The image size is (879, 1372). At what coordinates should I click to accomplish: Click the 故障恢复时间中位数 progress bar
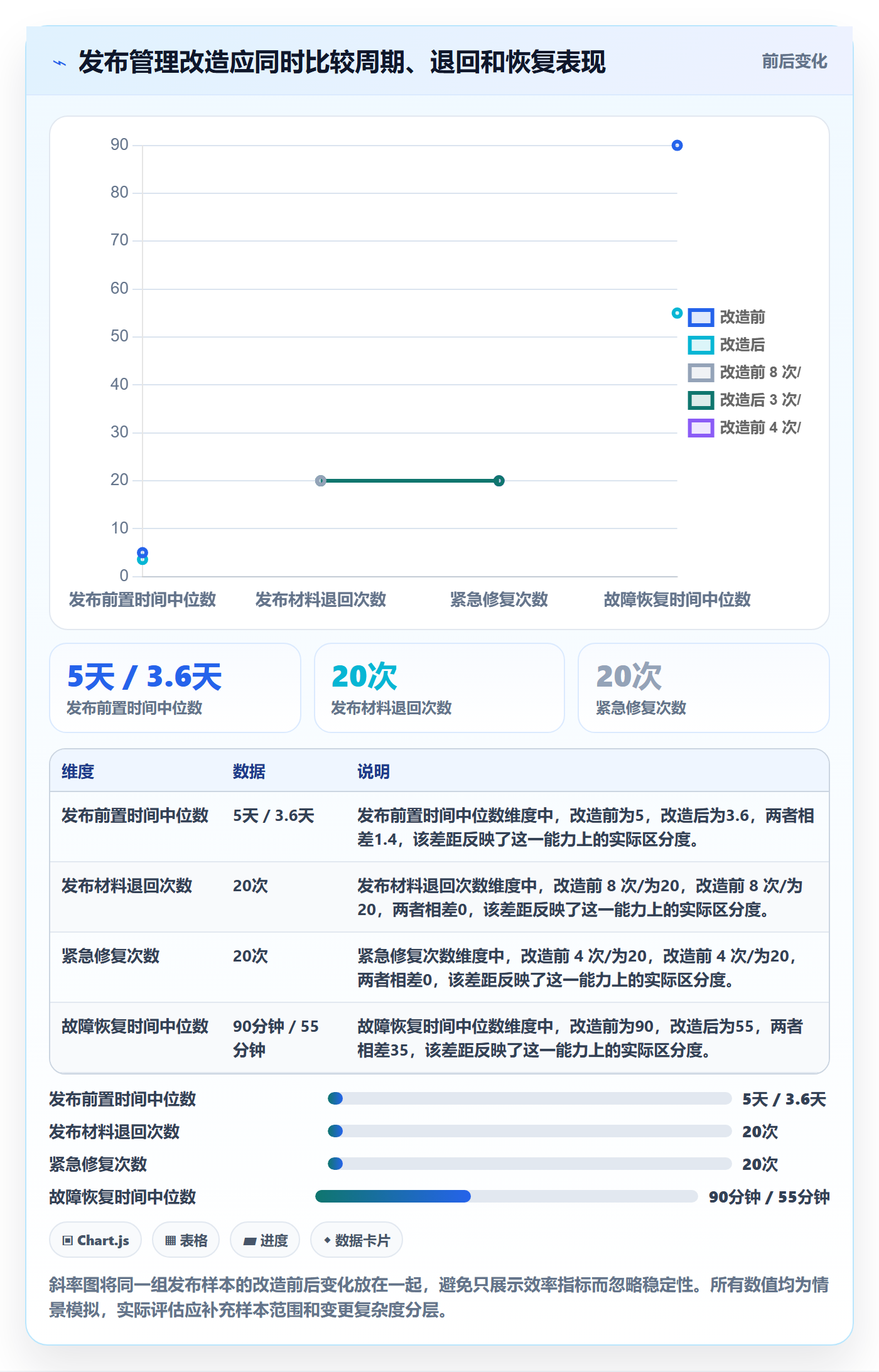click(507, 1196)
